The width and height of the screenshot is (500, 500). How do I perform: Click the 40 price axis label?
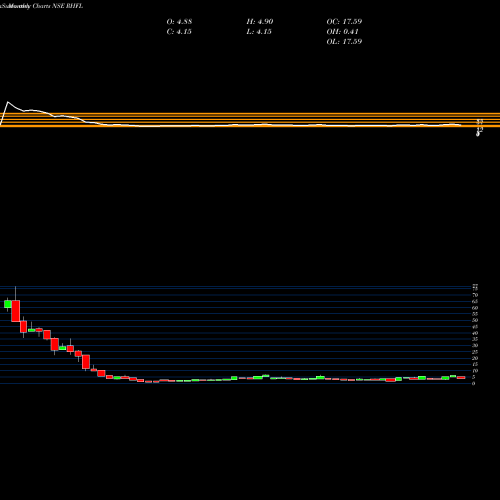click(475, 333)
